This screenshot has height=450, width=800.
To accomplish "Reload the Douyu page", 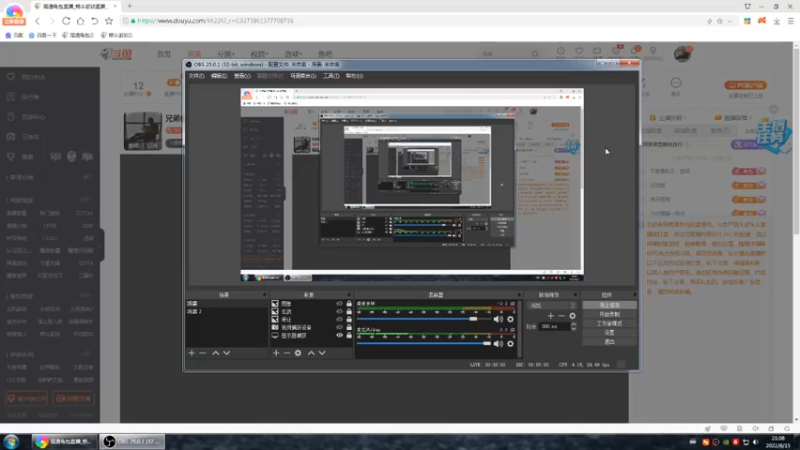I will (66, 21).
